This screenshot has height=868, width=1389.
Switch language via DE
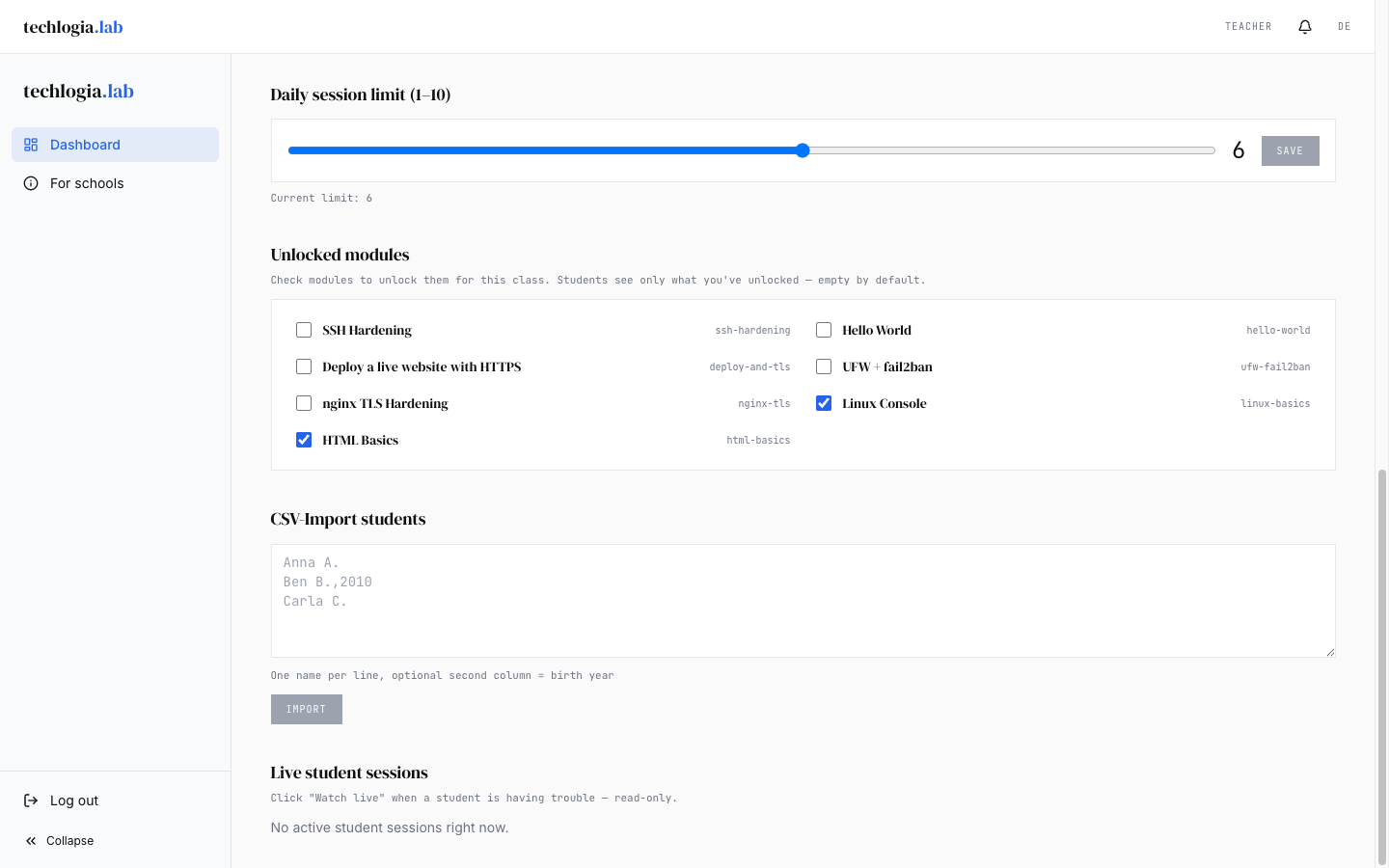click(x=1345, y=27)
